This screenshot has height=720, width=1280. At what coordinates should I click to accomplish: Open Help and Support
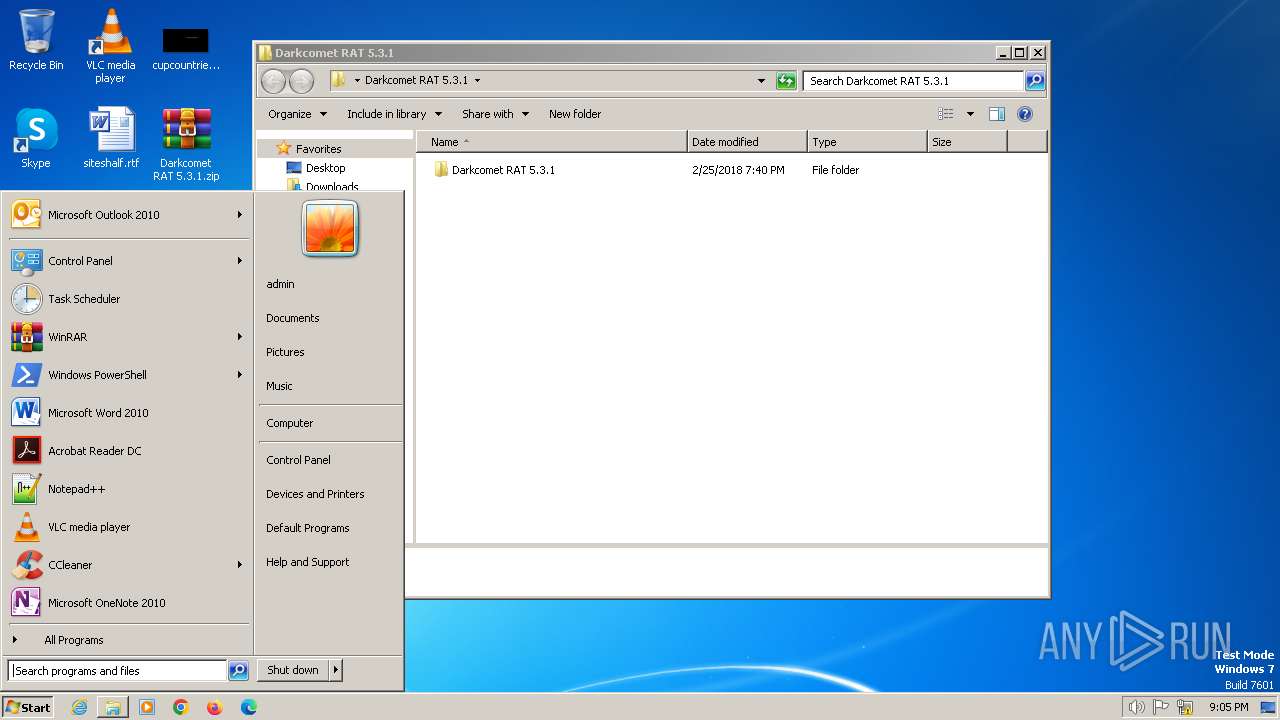(308, 562)
